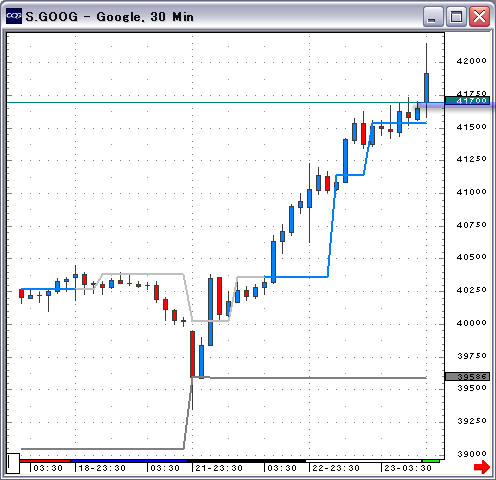The height and width of the screenshot is (480, 496).
Task: Click the S.GOOG - Google, 30 Min title
Action: (x=109, y=17)
